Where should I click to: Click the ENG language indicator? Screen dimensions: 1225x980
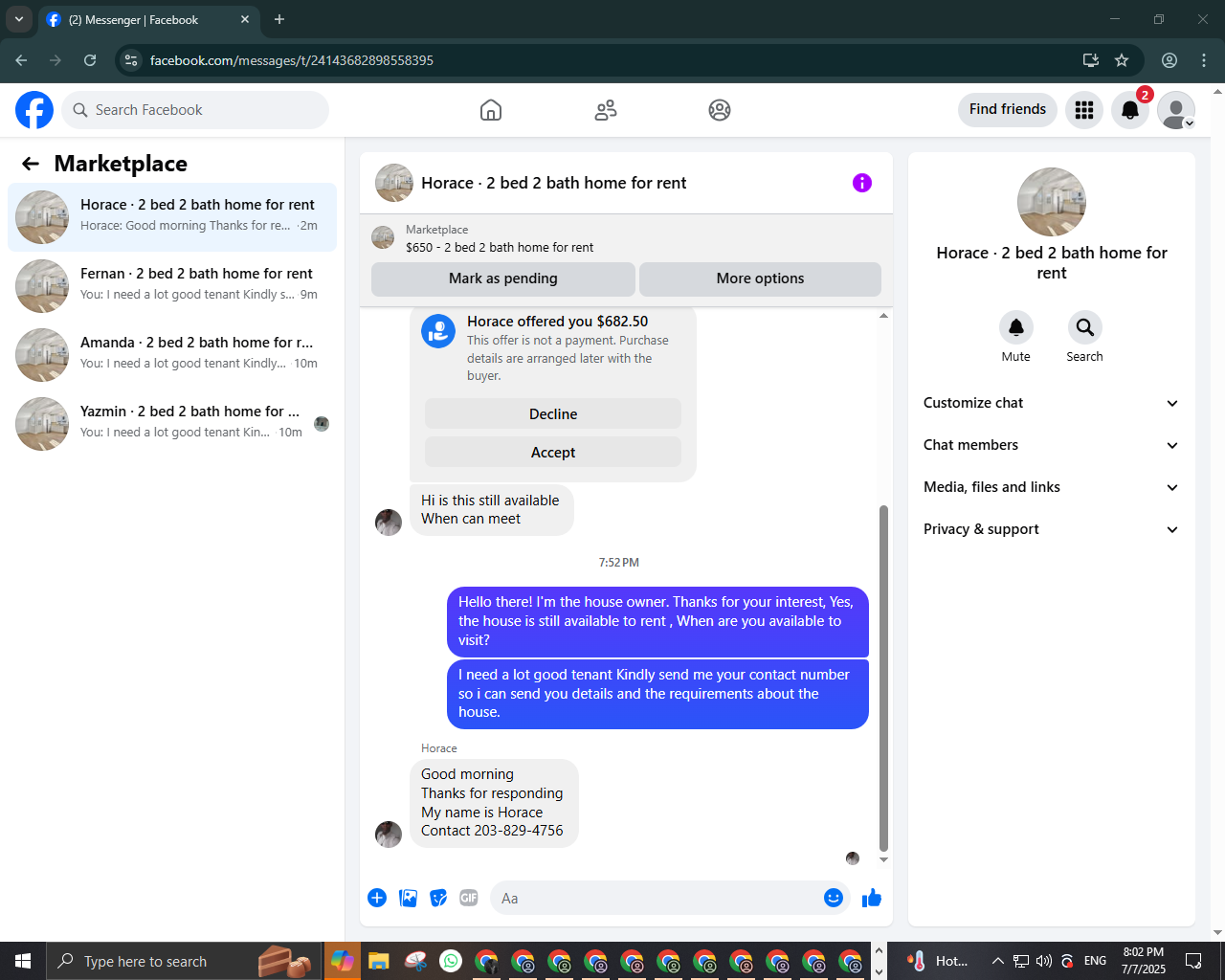pyautogui.click(x=1096, y=961)
